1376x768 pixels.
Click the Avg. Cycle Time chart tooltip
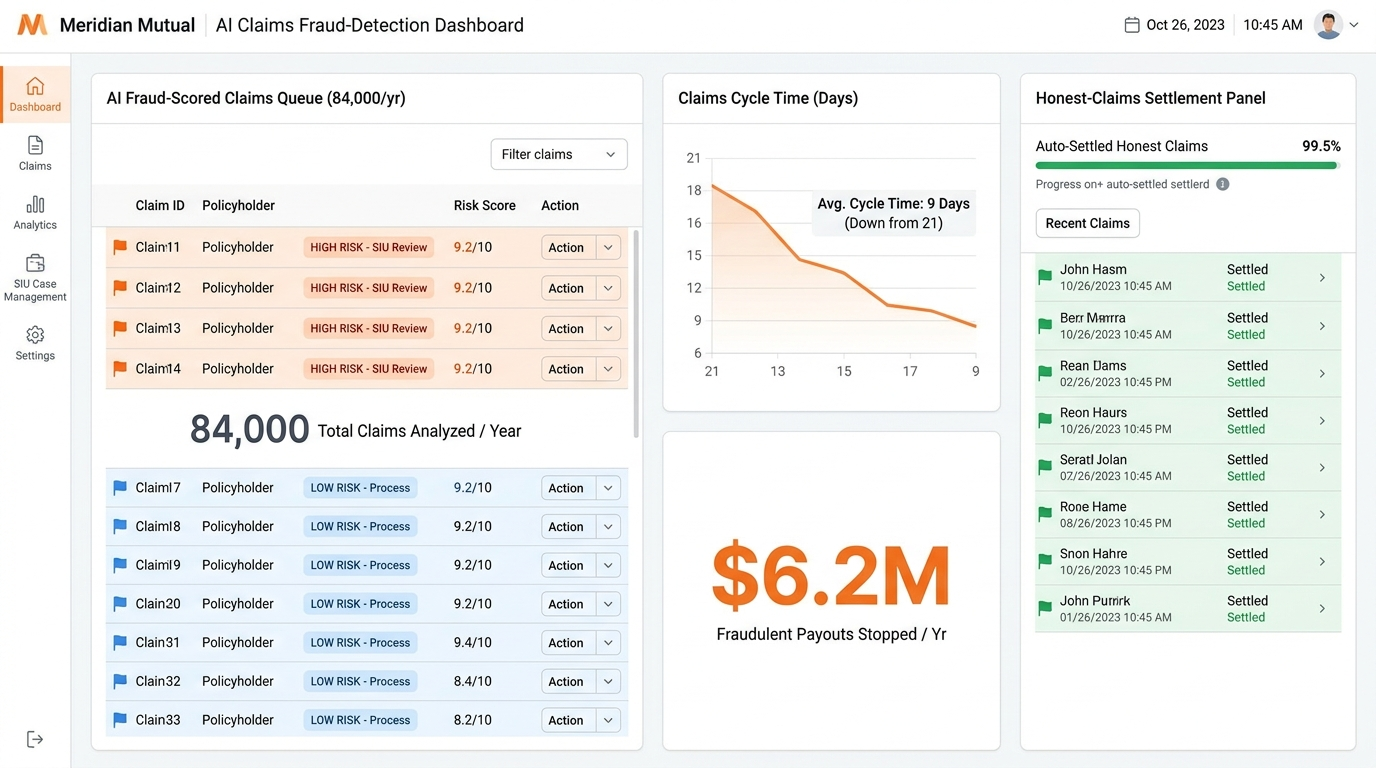click(894, 213)
